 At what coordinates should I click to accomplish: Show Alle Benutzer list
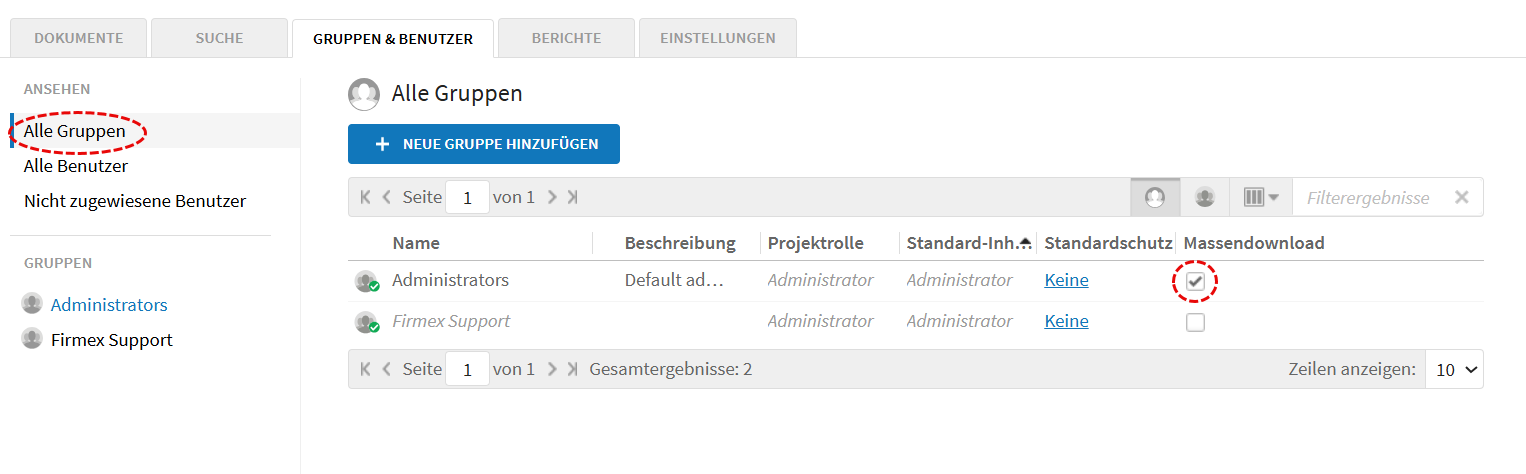(76, 166)
